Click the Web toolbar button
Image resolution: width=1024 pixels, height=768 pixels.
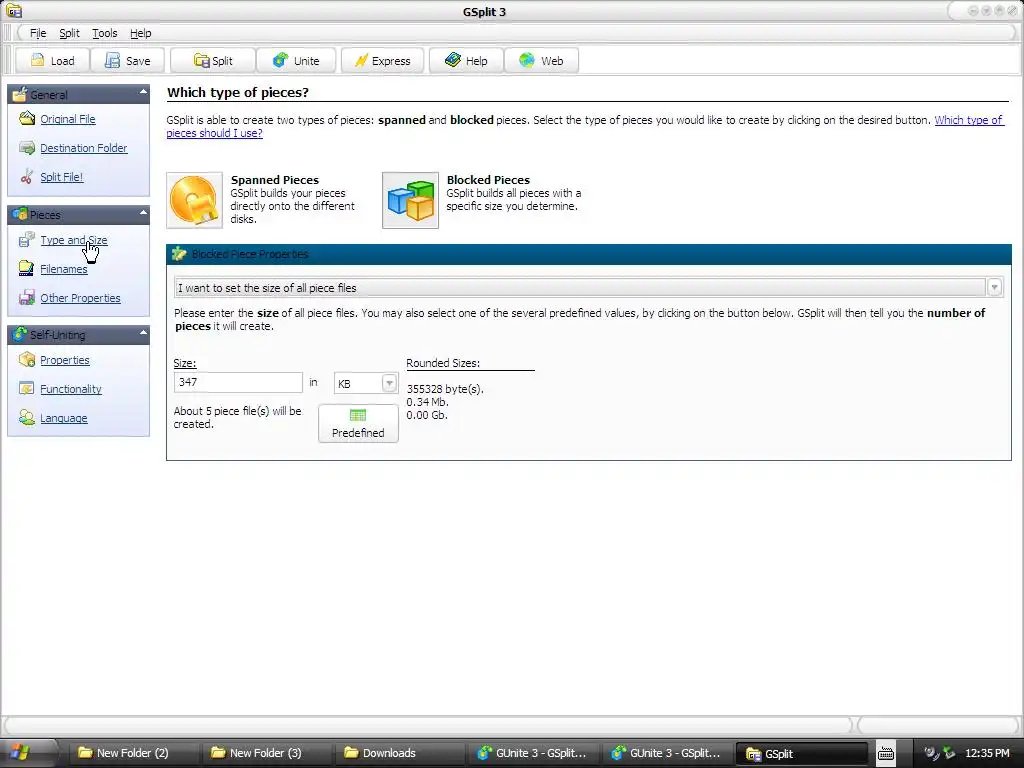541,61
